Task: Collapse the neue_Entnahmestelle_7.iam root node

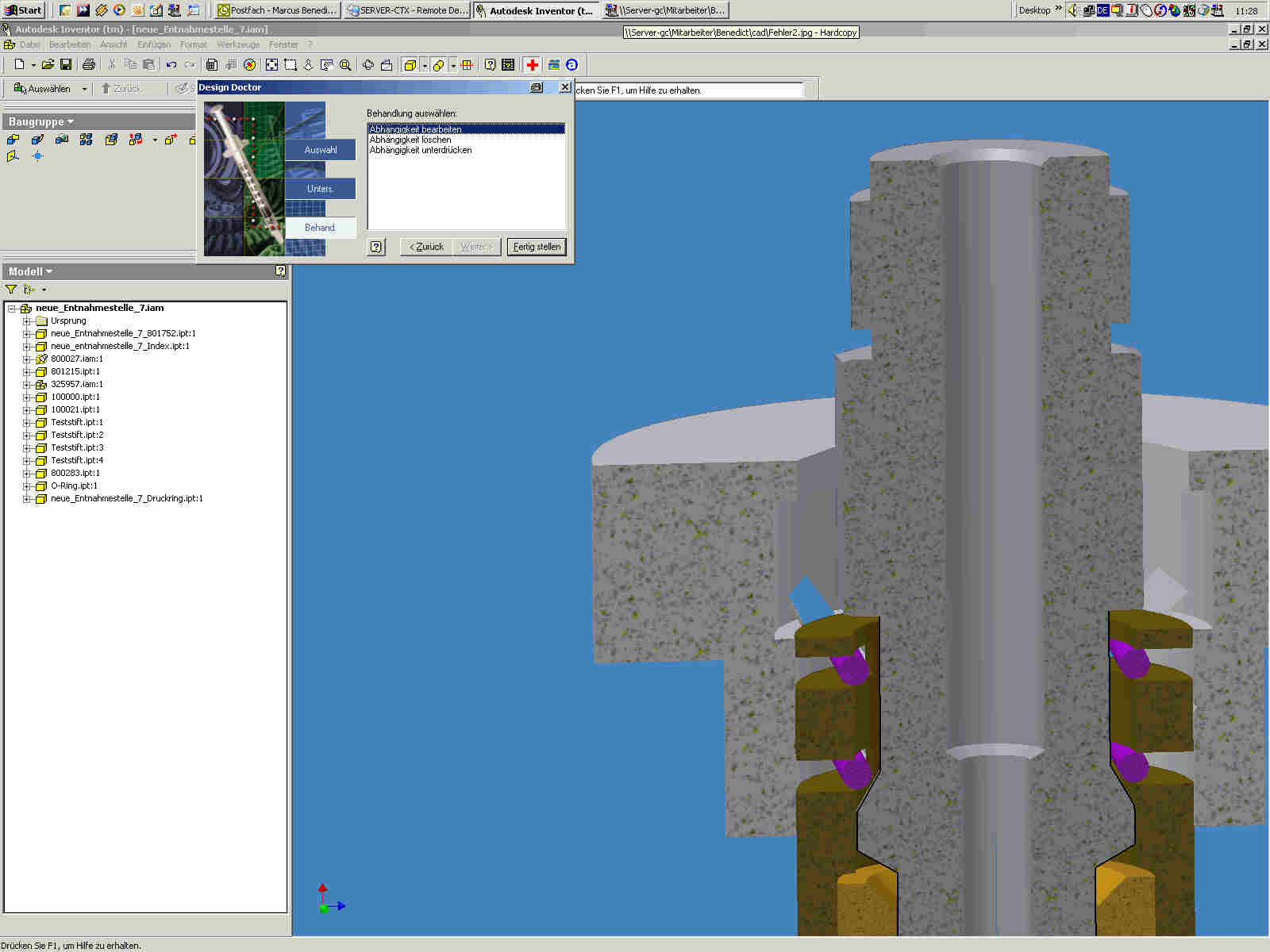Action: click(12, 309)
